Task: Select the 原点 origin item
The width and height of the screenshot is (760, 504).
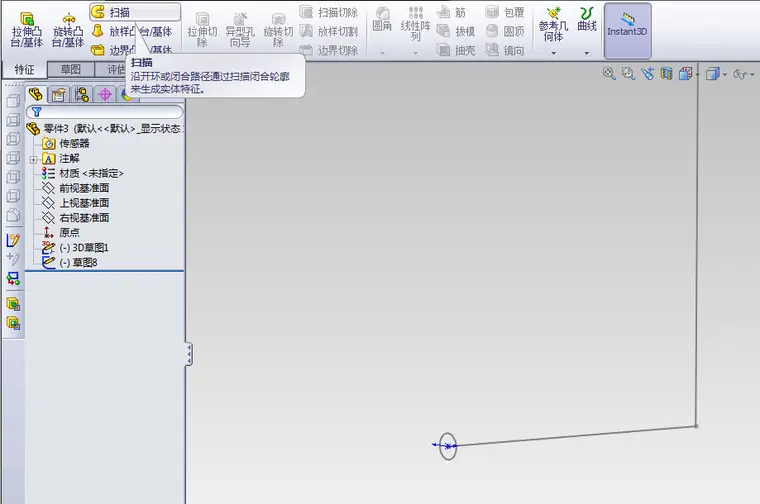Action: (x=61, y=233)
